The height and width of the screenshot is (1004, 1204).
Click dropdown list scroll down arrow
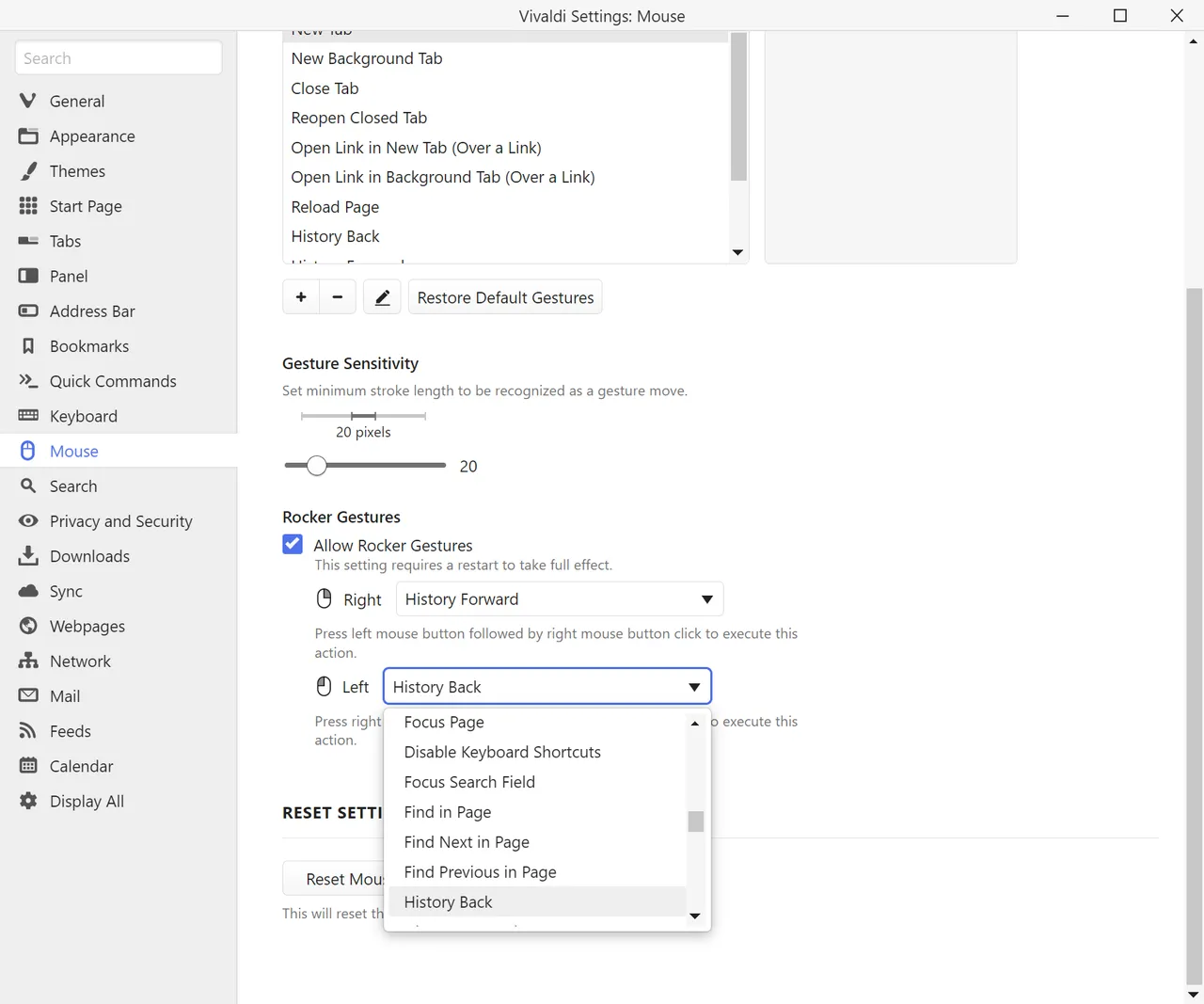coord(695,916)
